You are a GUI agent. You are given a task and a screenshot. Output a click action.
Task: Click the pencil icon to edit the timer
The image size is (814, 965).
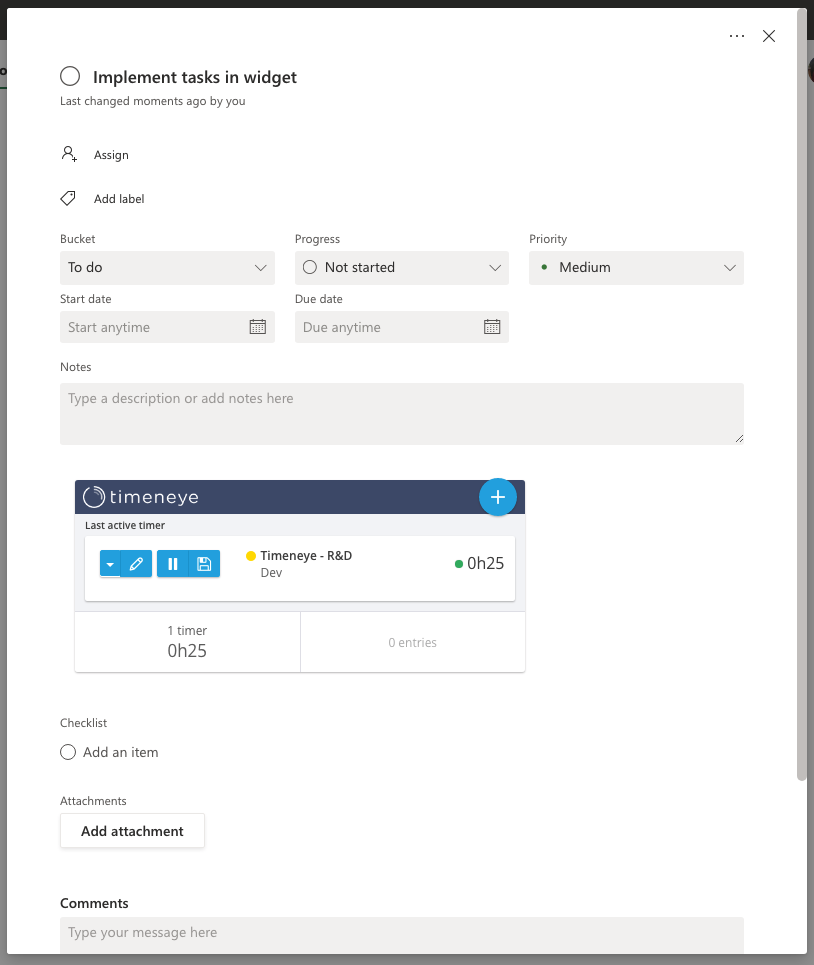(x=136, y=563)
